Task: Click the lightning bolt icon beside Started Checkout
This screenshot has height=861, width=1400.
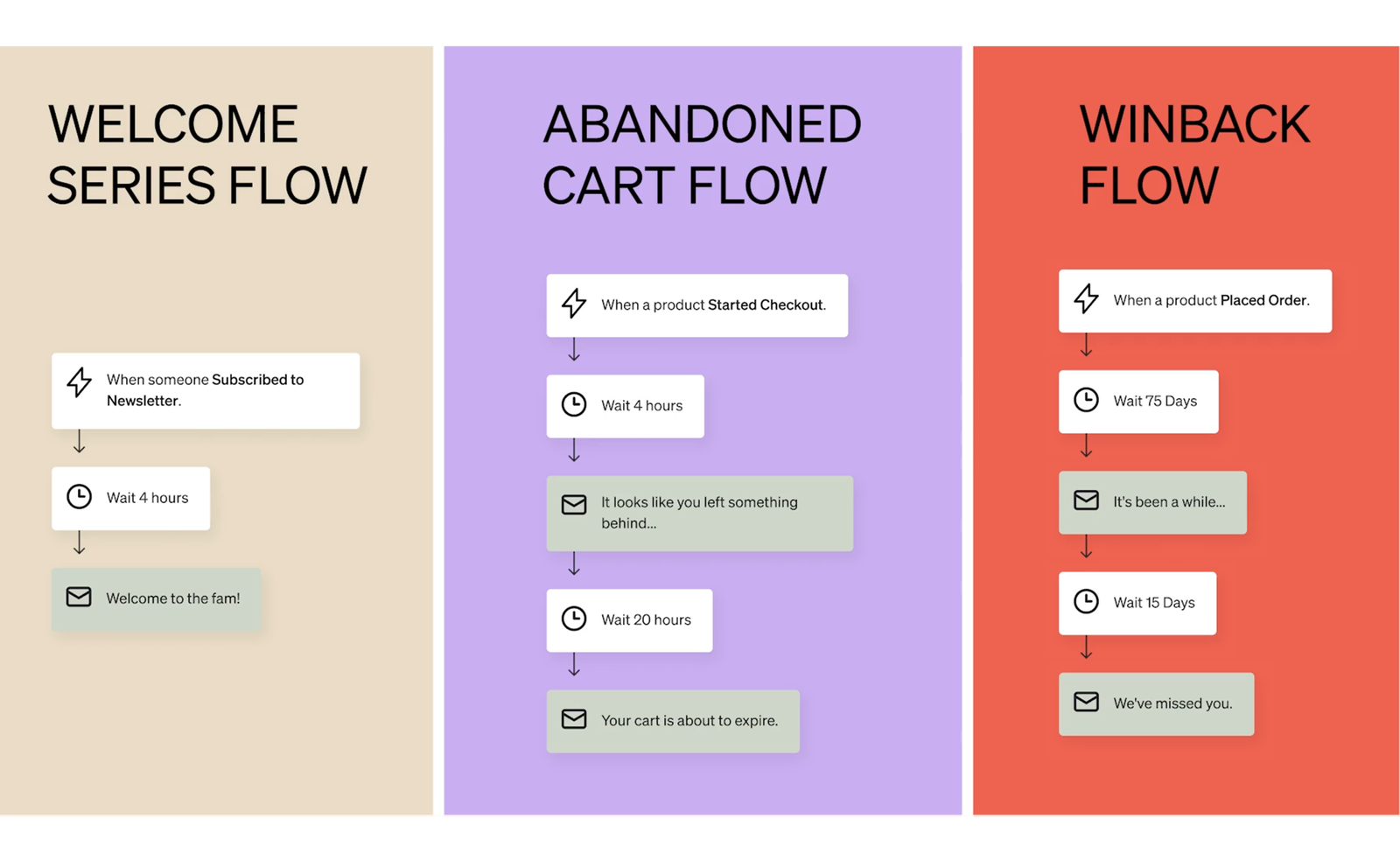Action: pyautogui.click(x=574, y=304)
